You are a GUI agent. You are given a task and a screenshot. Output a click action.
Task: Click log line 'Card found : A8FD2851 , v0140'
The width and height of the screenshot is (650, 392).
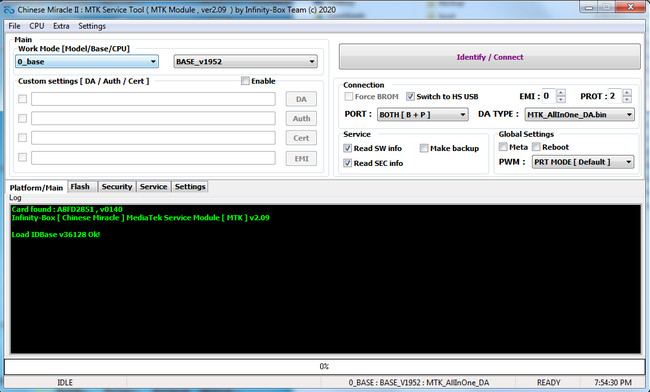click(x=67, y=209)
